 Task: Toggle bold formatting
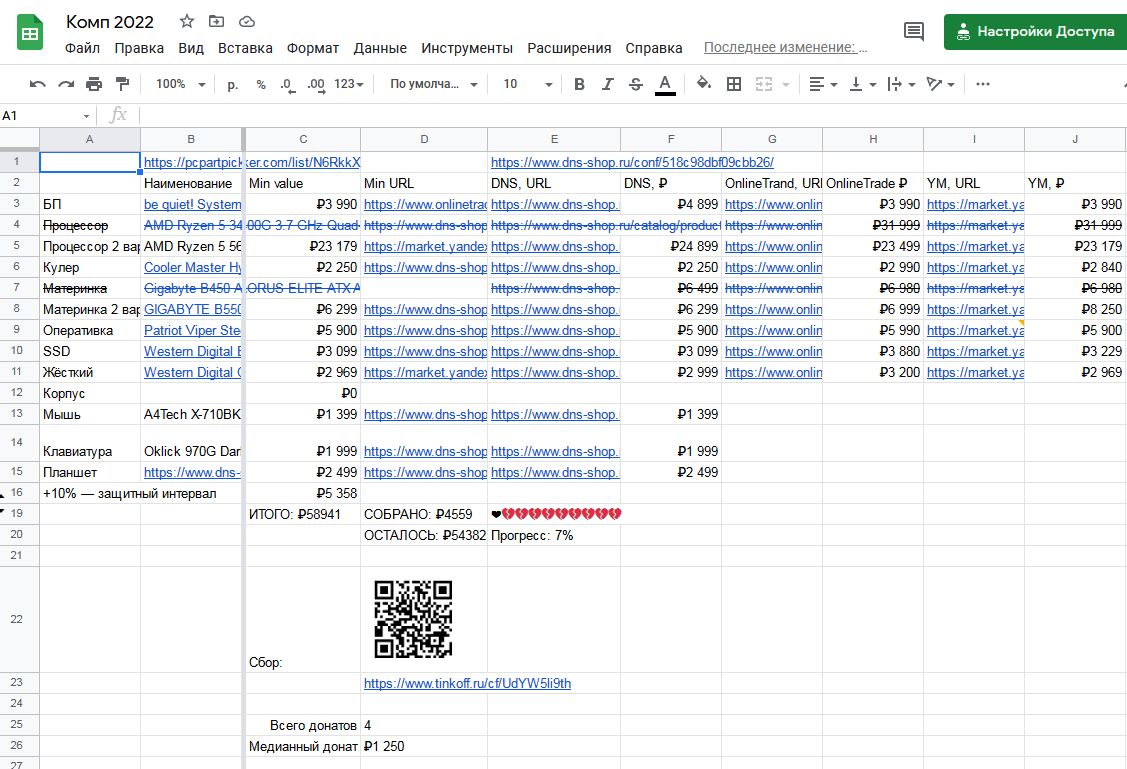tap(579, 84)
